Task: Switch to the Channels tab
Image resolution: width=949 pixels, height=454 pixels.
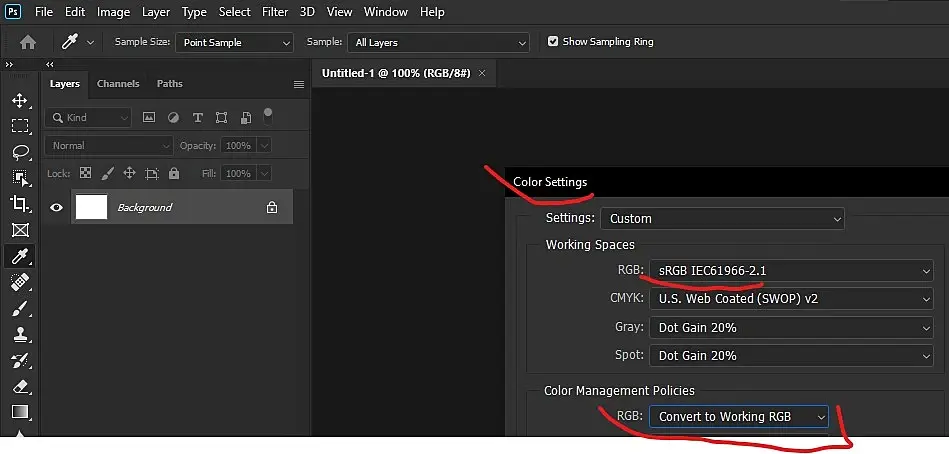Action: pyautogui.click(x=118, y=84)
